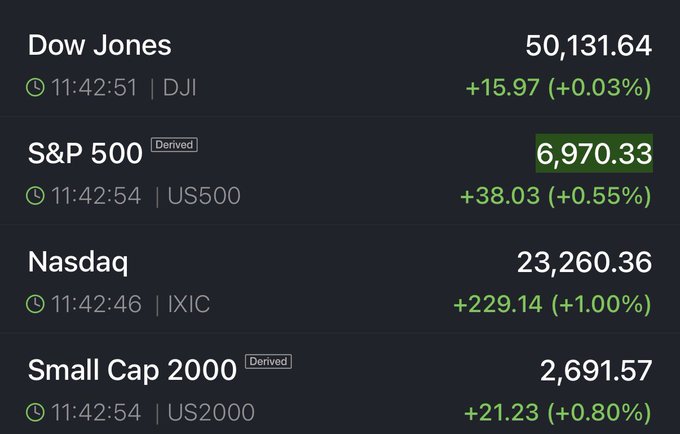The height and width of the screenshot is (434, 680).
Task: Open the S&P 500 index
Action: [85, 154]
